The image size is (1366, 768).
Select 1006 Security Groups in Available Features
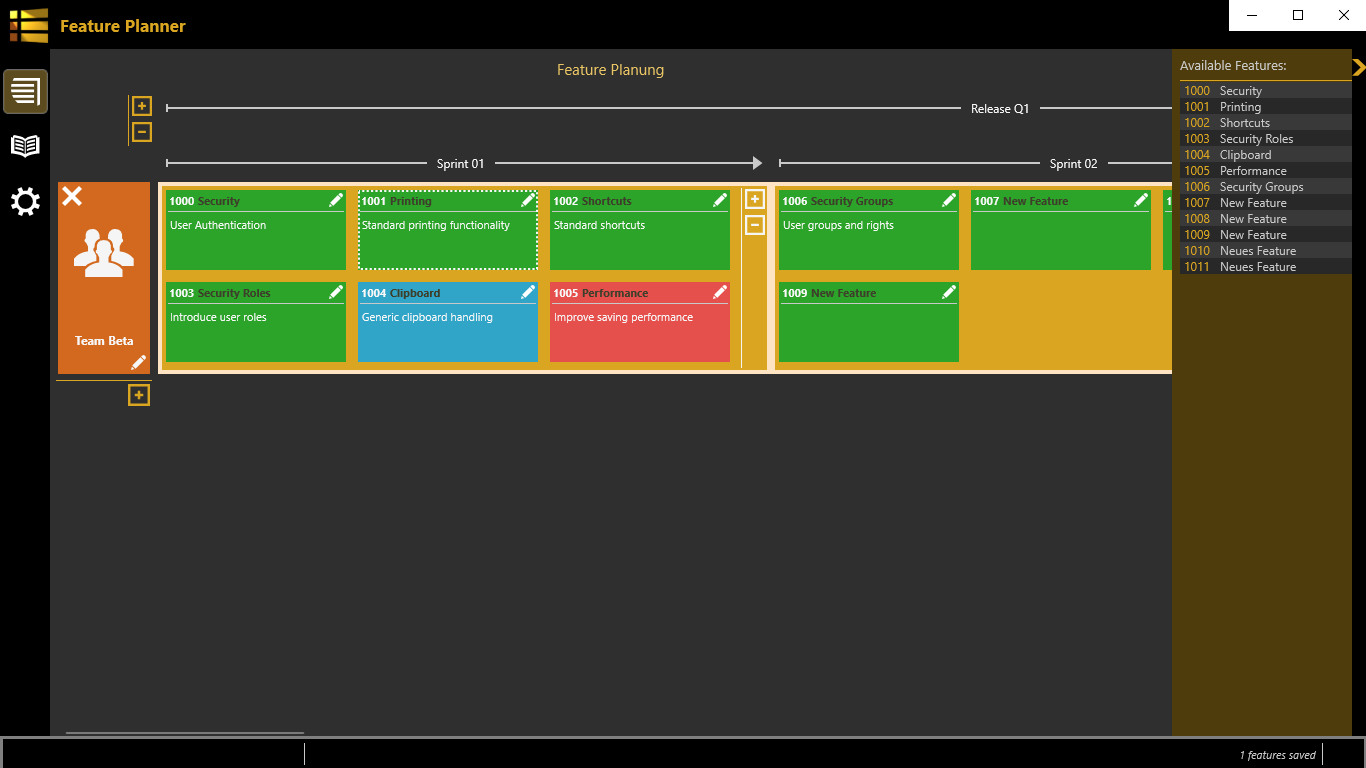1265,187
